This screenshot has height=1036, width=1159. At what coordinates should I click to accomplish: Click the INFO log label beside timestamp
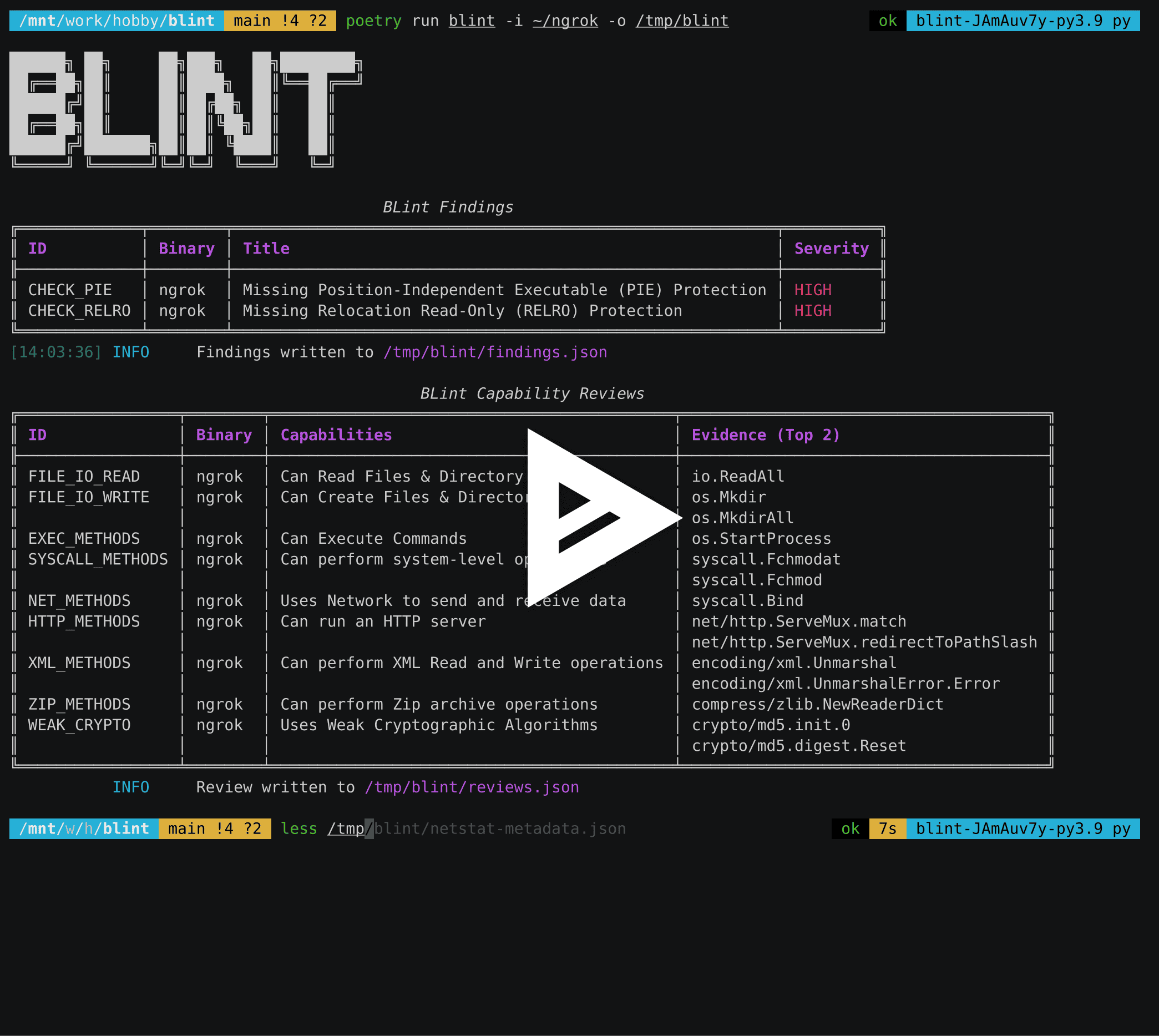coord(131,352)
